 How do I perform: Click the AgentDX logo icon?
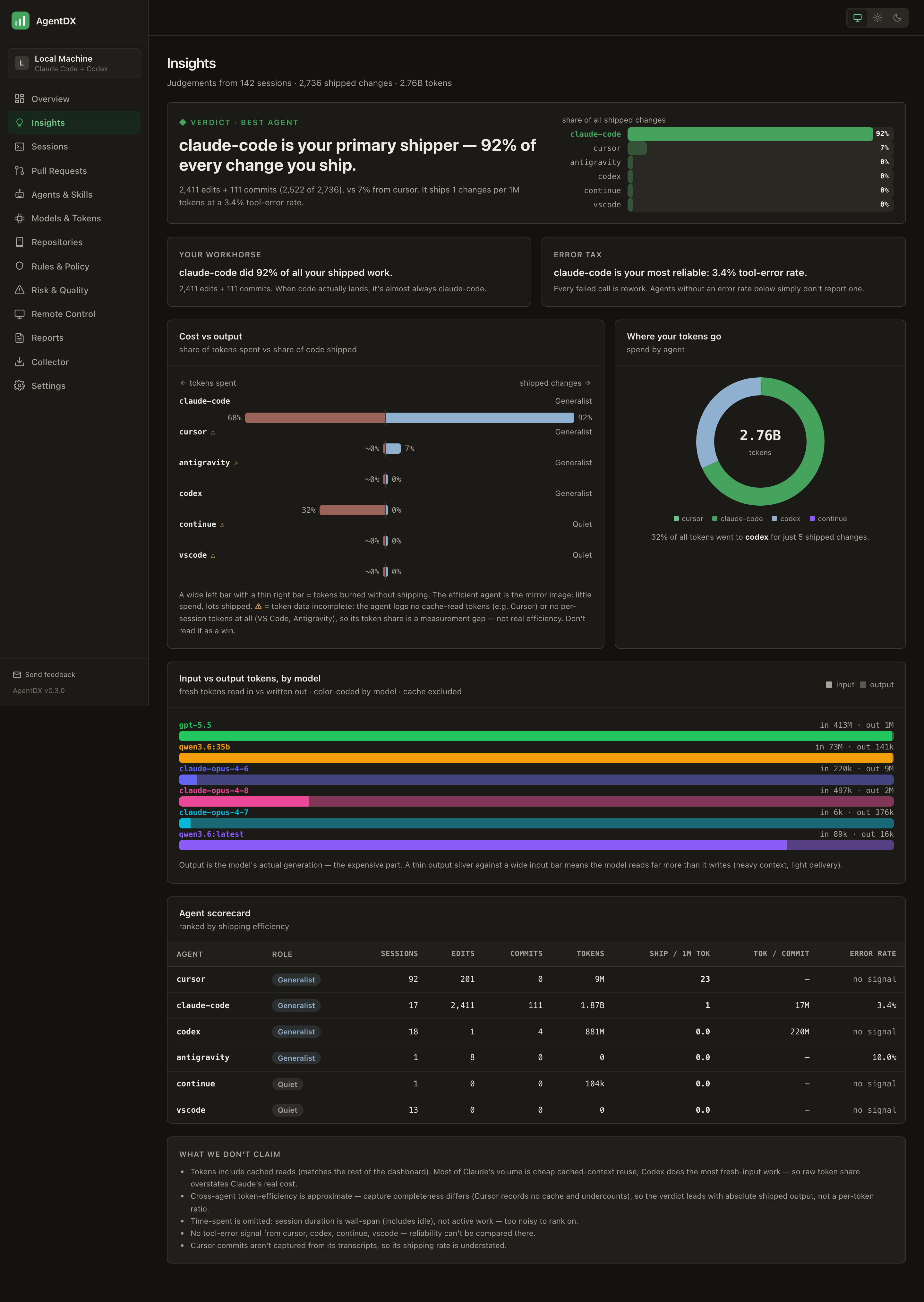[x=21, y=21]
